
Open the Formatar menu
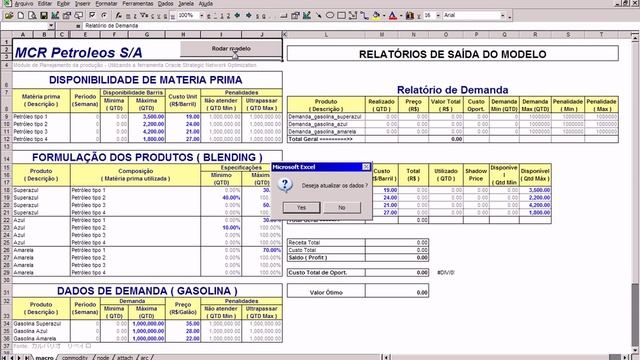[107, 3]
